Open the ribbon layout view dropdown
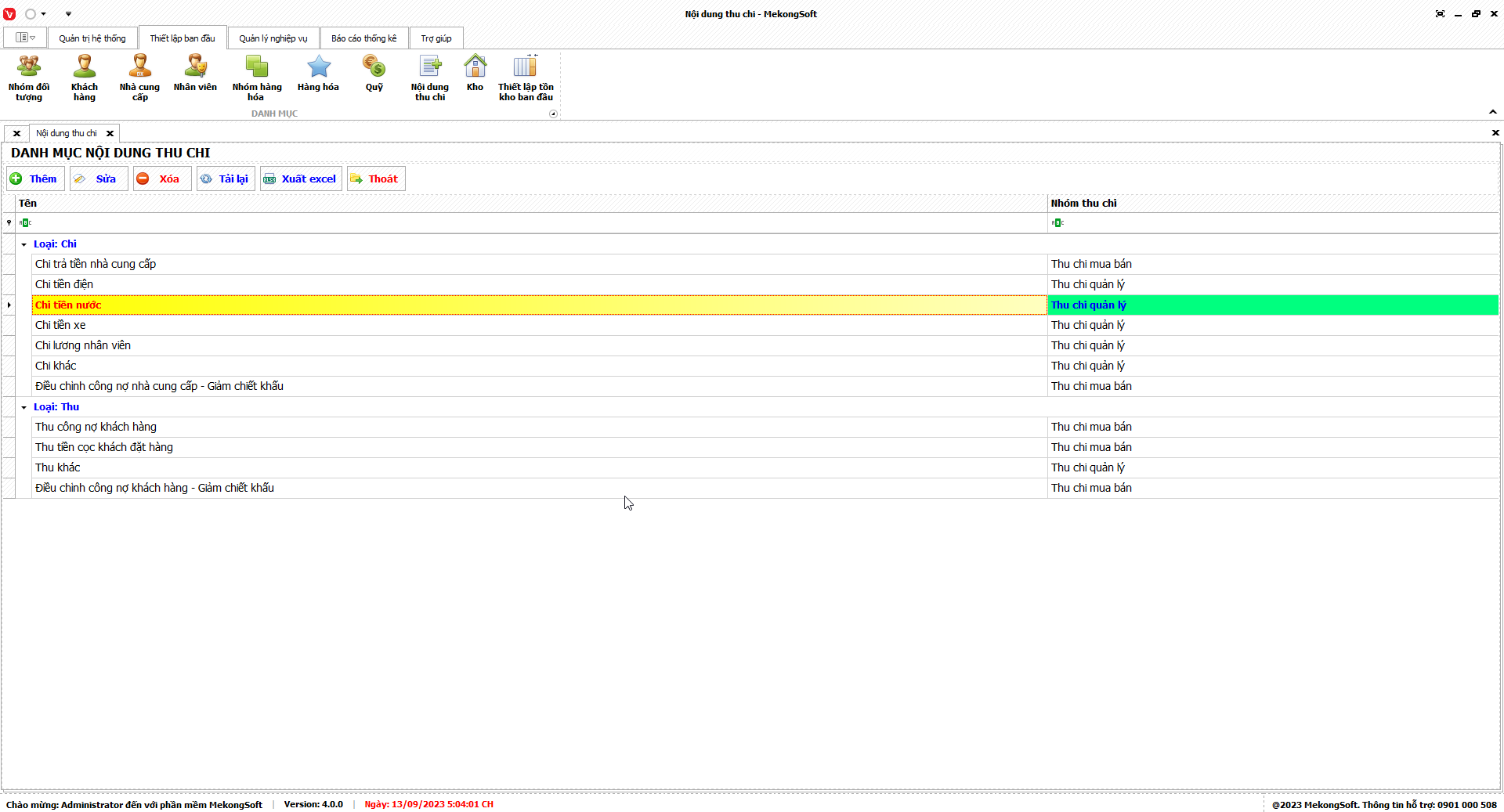The image size is (1504, 812). click(x=25, y=38)
